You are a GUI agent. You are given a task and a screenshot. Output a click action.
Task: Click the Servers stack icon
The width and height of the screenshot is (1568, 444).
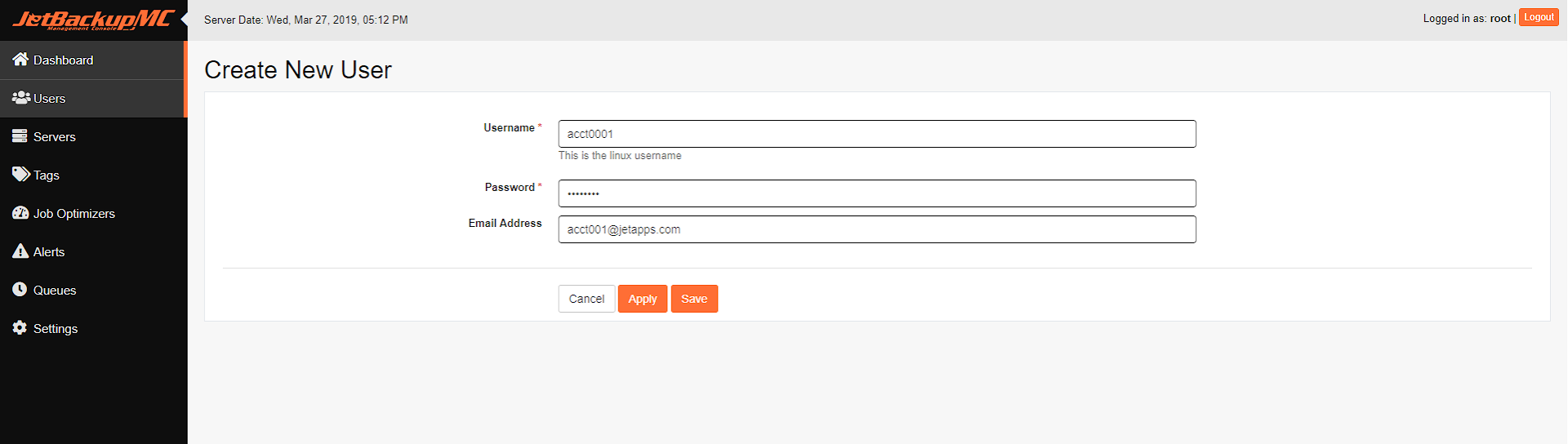point(20,135)
